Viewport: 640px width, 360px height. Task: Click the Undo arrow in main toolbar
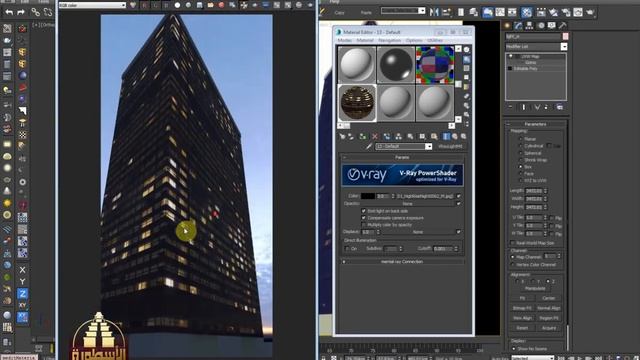[9, 12]
